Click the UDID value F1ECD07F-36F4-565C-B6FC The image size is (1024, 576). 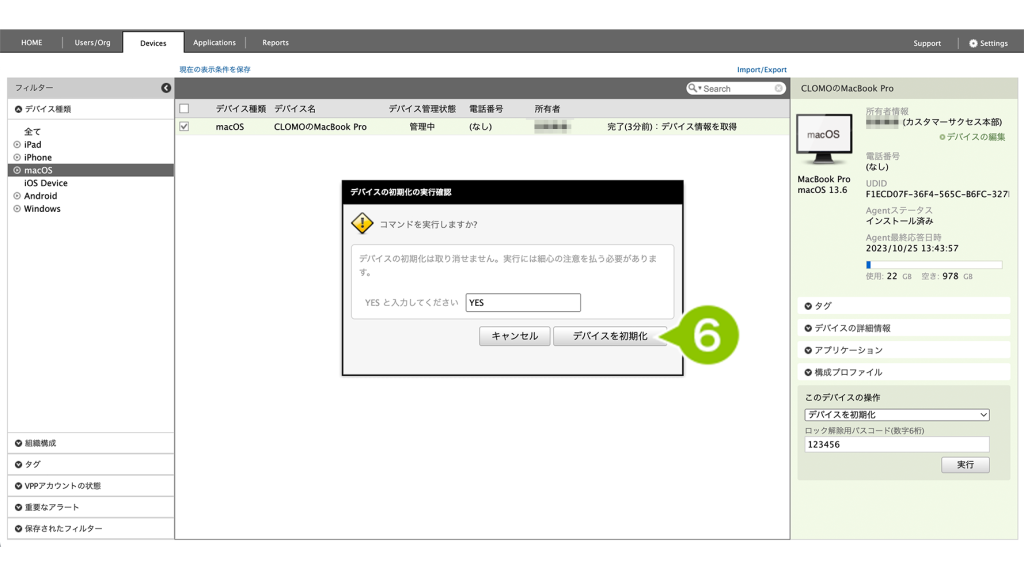coord(938,194)
